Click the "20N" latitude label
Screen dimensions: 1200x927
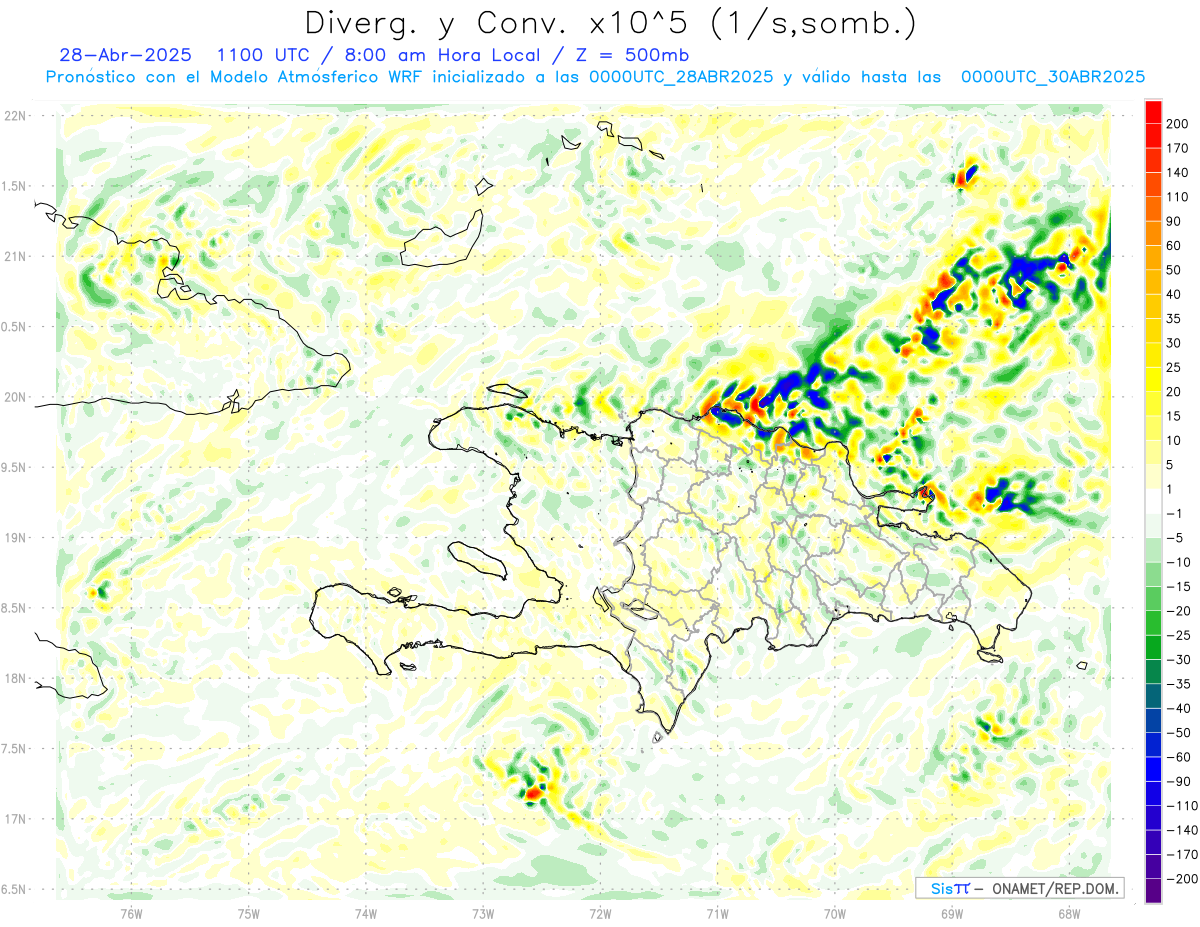click(15, 397)
